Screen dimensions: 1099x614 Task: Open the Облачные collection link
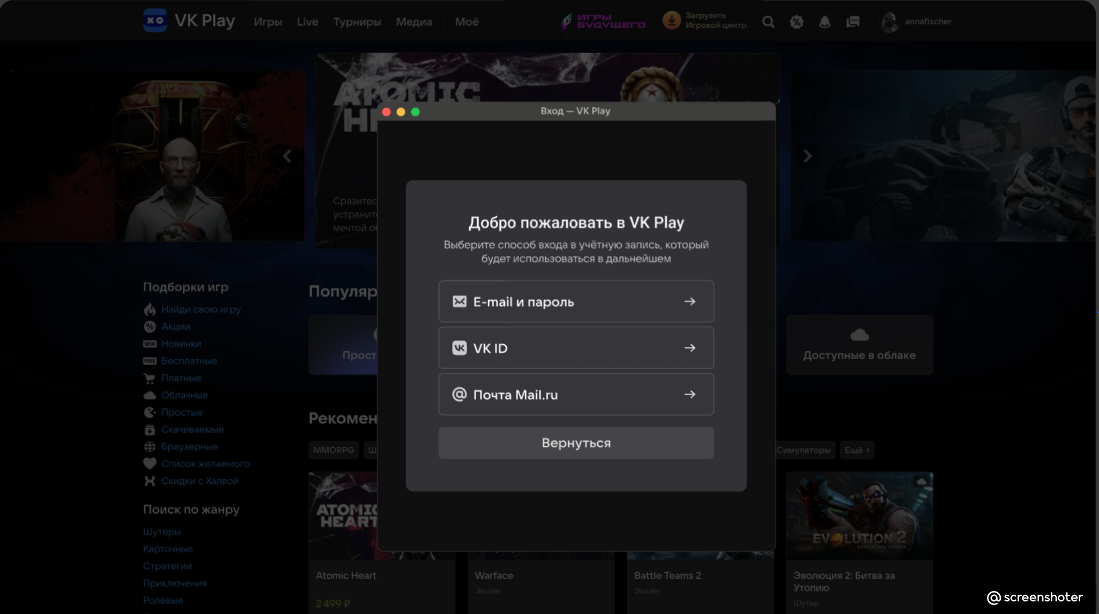184,395
